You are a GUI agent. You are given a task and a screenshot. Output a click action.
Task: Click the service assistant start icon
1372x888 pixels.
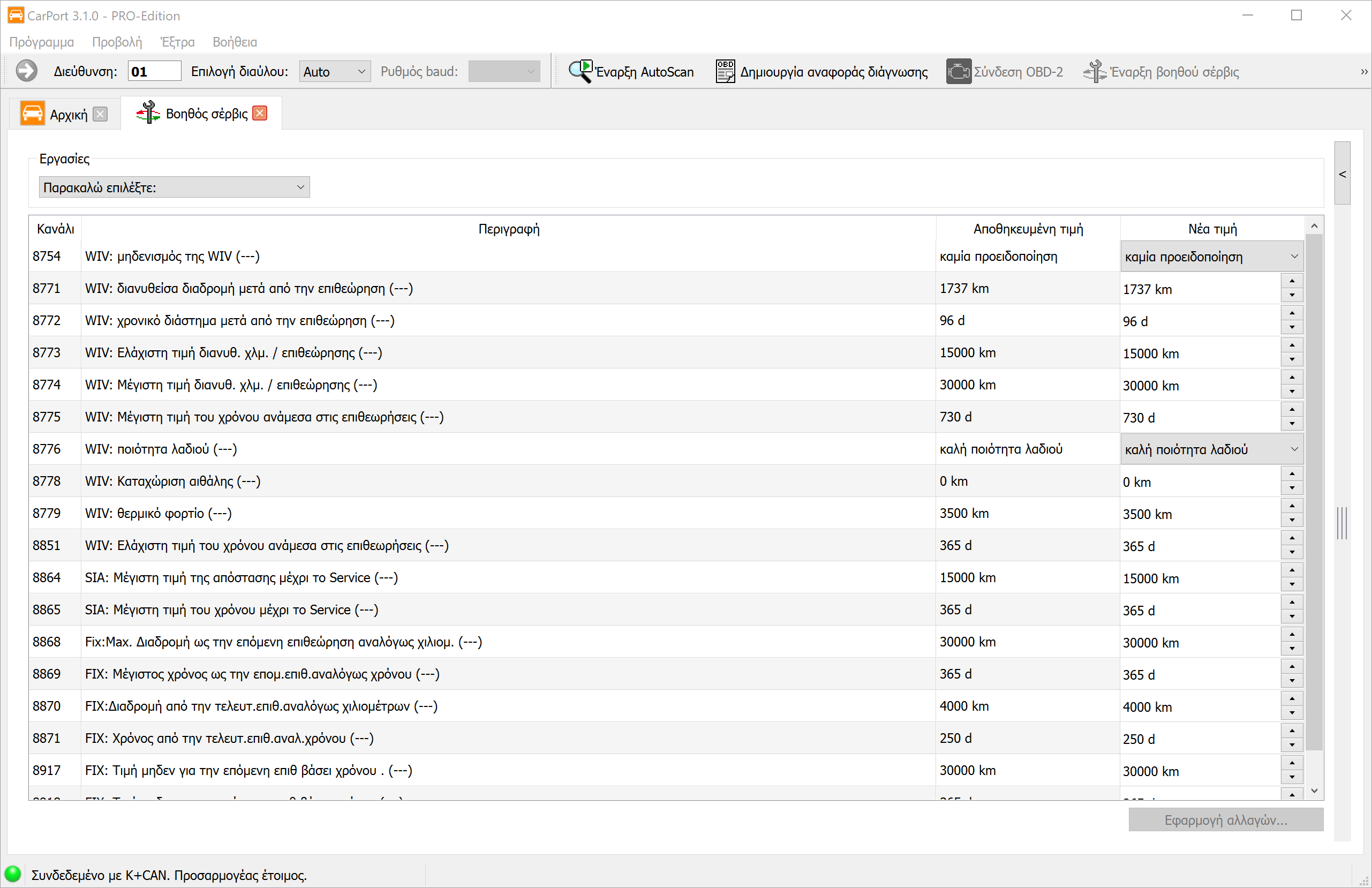1094,72
